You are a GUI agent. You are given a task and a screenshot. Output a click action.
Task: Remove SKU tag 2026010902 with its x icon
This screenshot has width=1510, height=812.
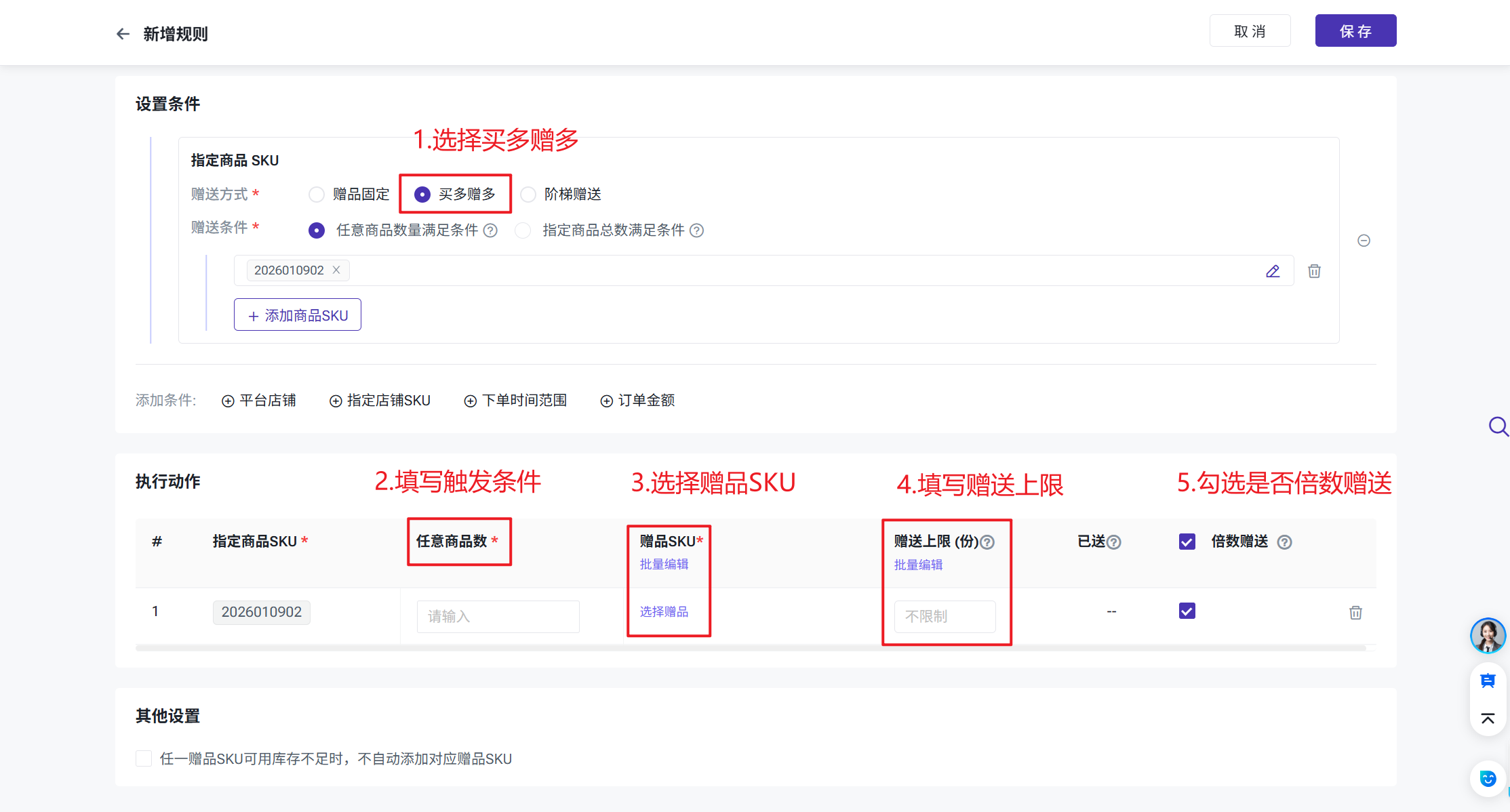point(336,270)
